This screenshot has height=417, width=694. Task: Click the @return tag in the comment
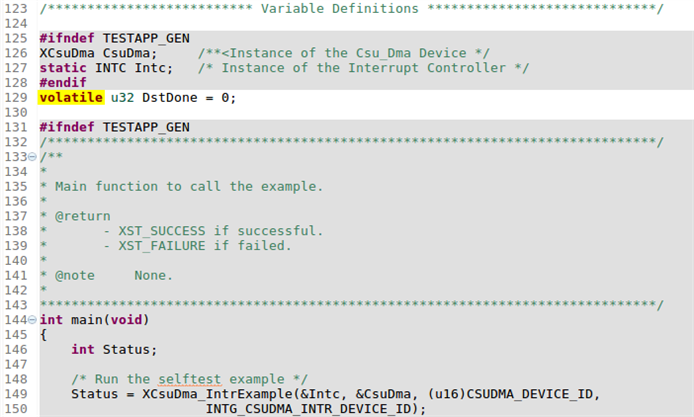[x=82, y=216]
